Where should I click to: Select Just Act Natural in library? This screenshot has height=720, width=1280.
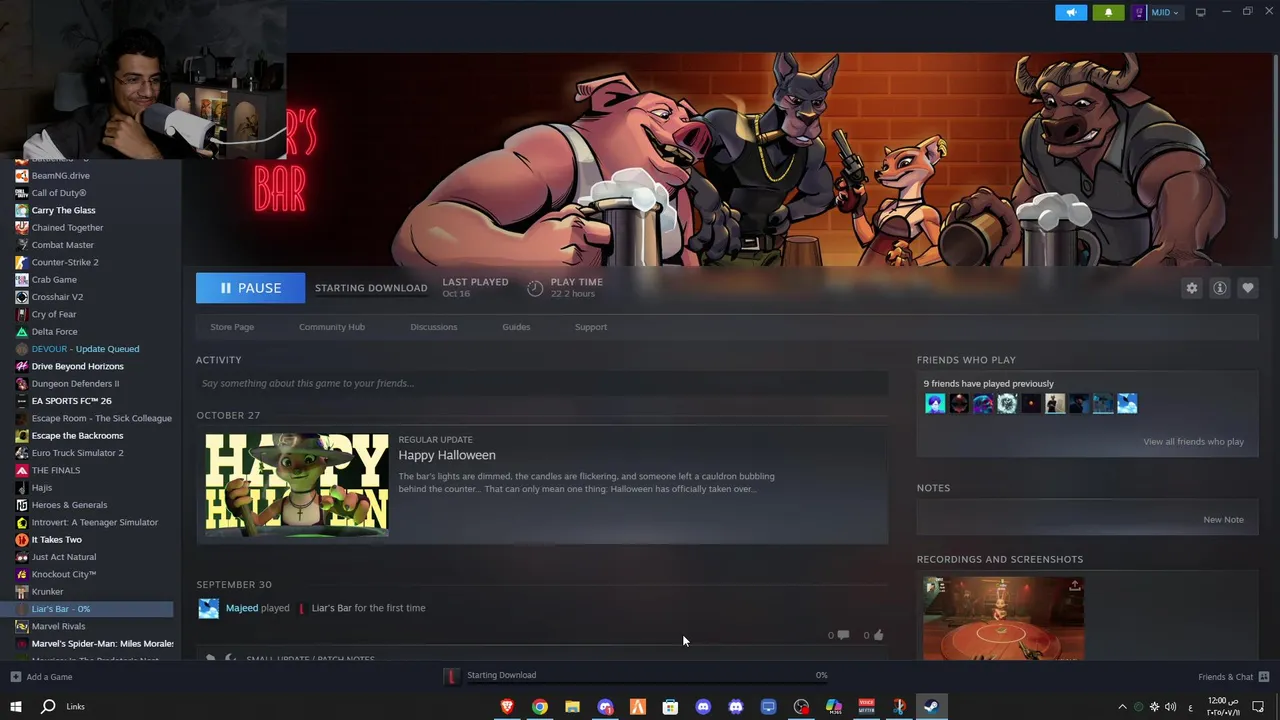pyautogui.click(x=64, y=557)
